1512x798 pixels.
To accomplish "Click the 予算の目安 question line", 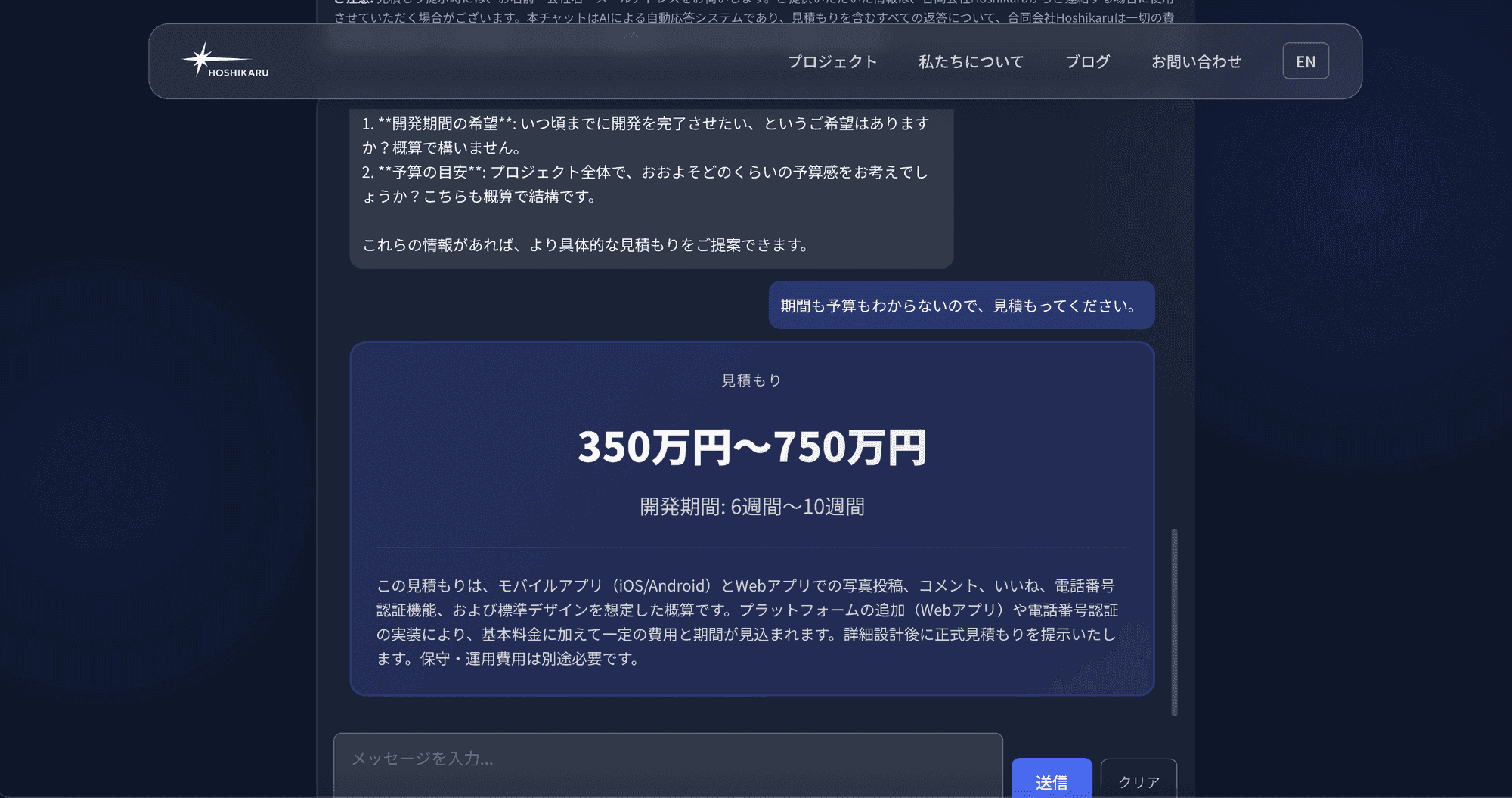I will [646, 184].
